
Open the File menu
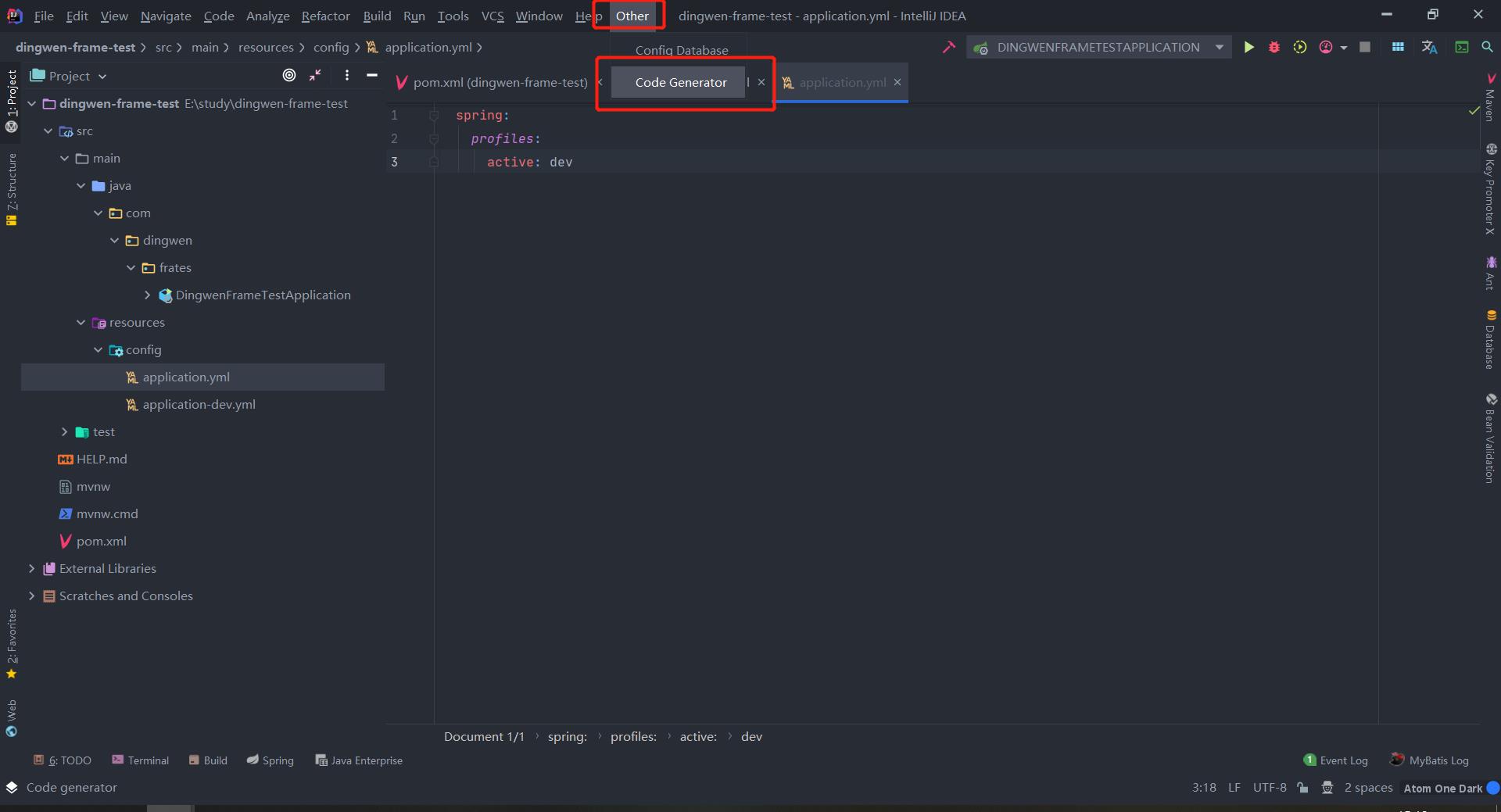[x=44, y=16]
